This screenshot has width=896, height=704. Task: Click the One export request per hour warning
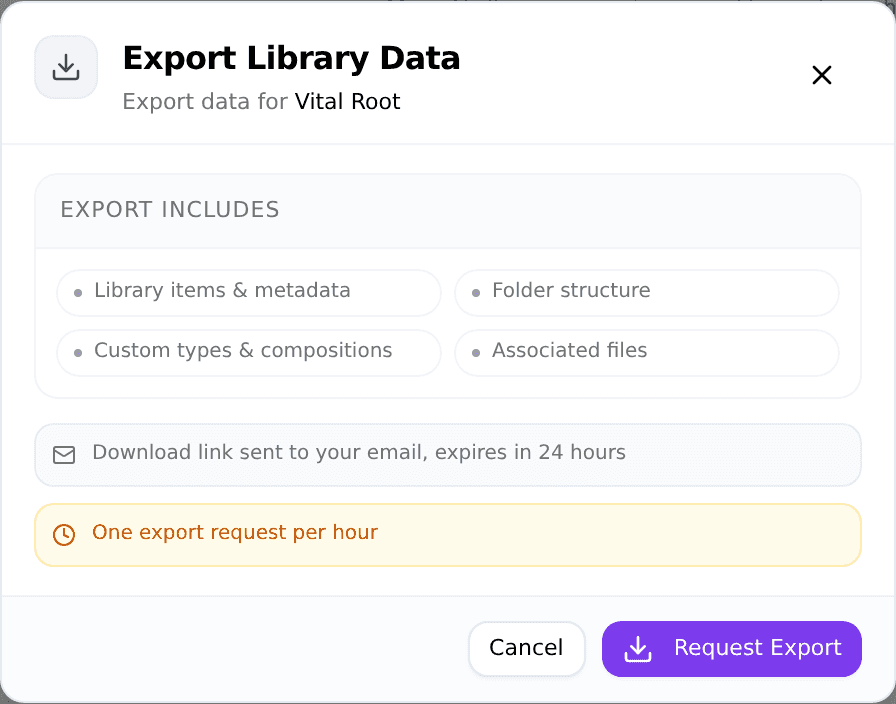pos(447,535)
